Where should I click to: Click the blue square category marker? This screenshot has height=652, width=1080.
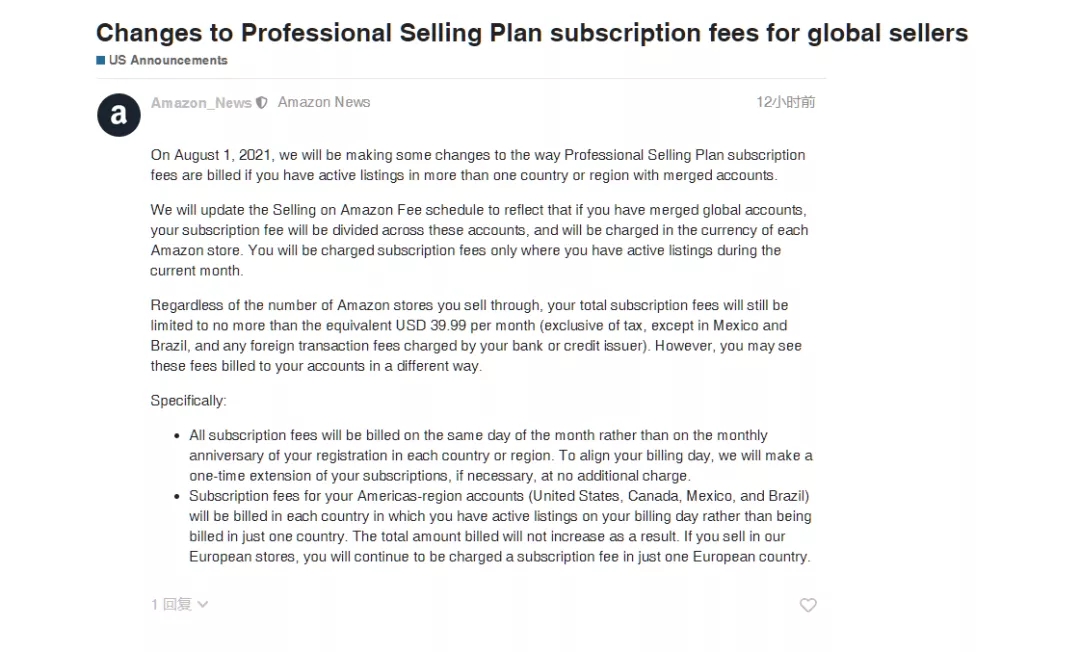[101, 60]
